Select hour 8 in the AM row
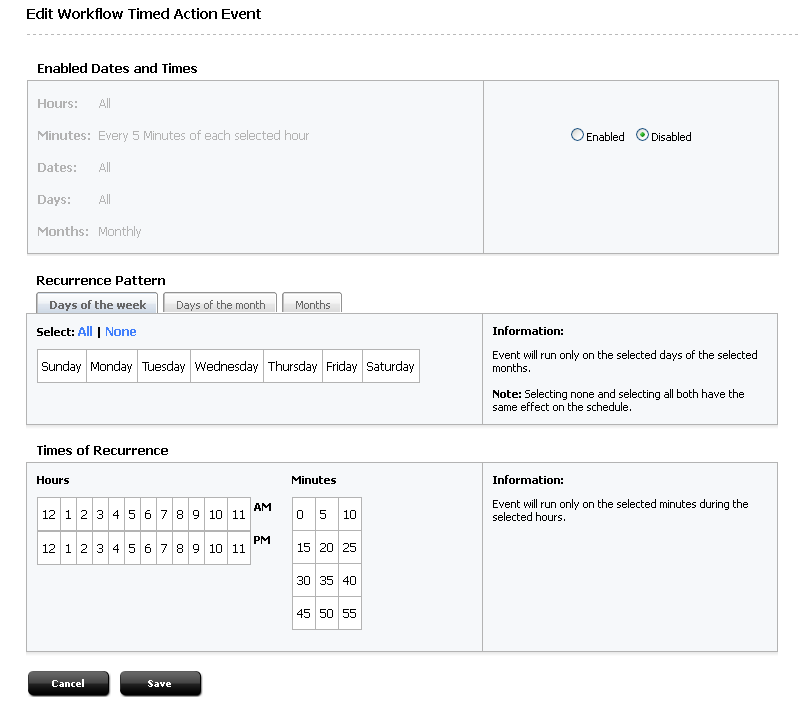This screenshot has height=708, width=798. pos(180,515)
